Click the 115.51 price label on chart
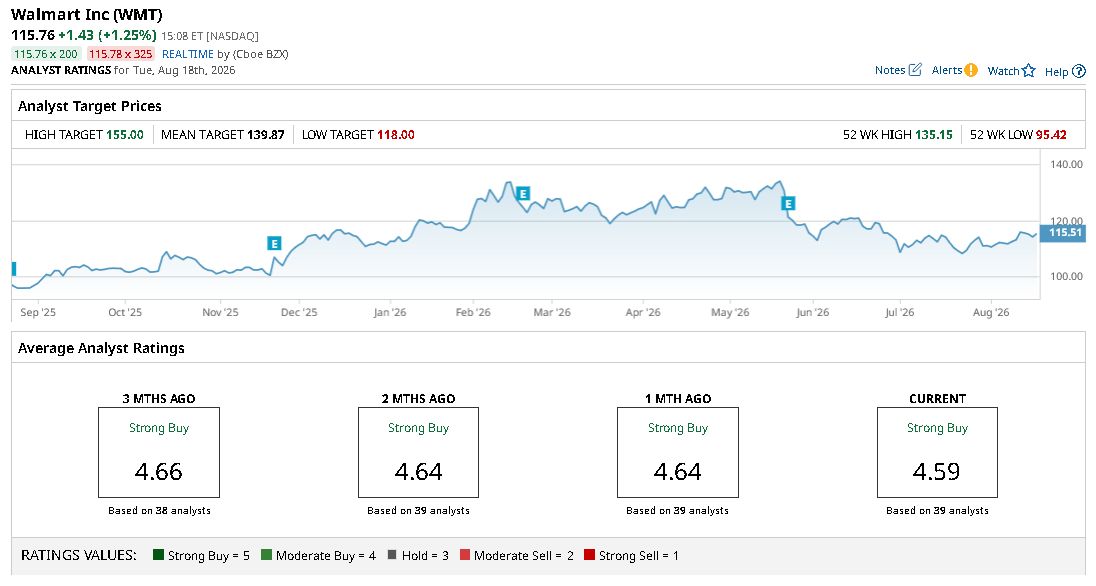 pyautogui.click(x=1064, y=233)
